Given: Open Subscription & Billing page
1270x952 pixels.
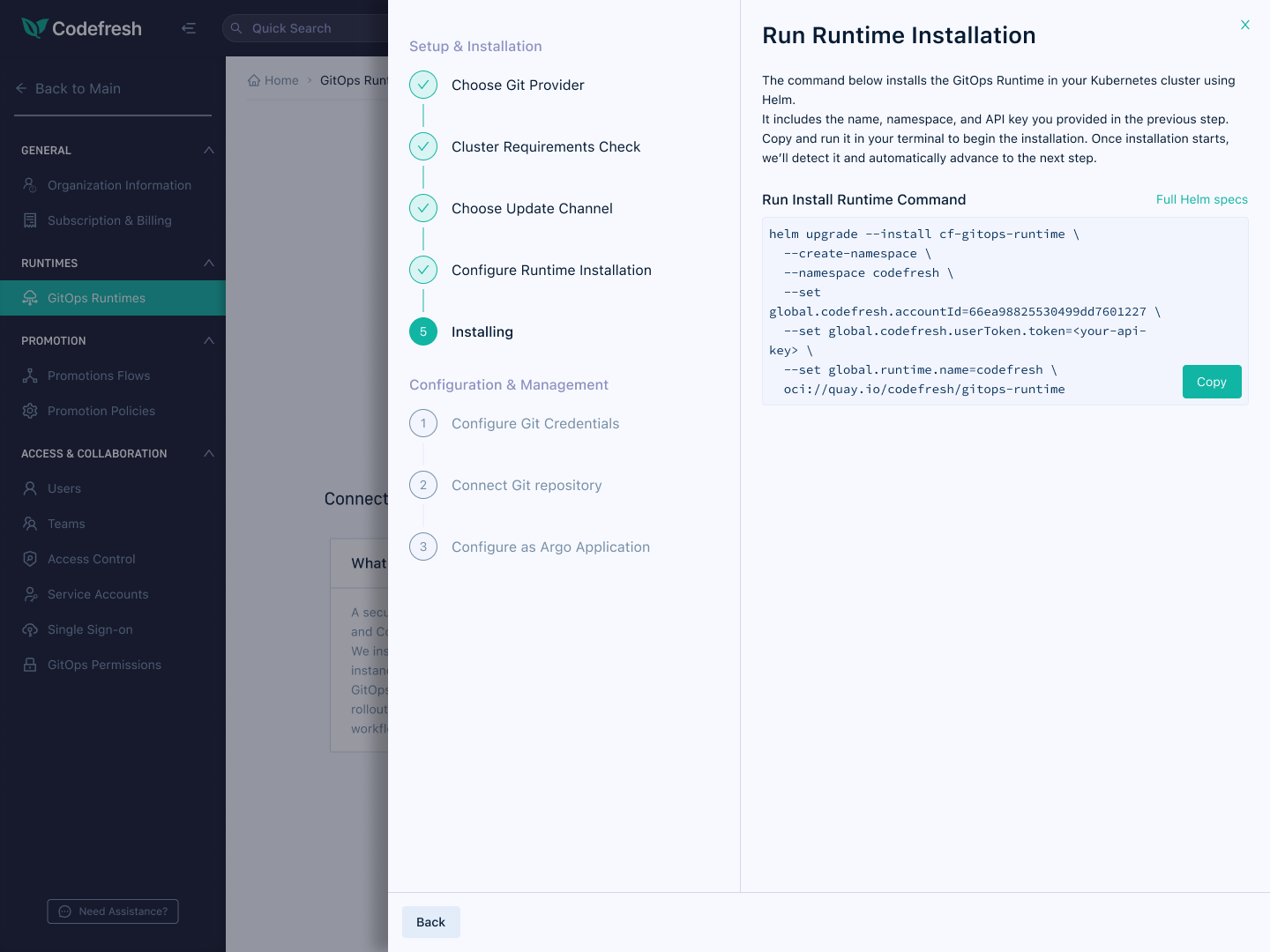Looking at the screenshot, I should click(x=113, y=220).
